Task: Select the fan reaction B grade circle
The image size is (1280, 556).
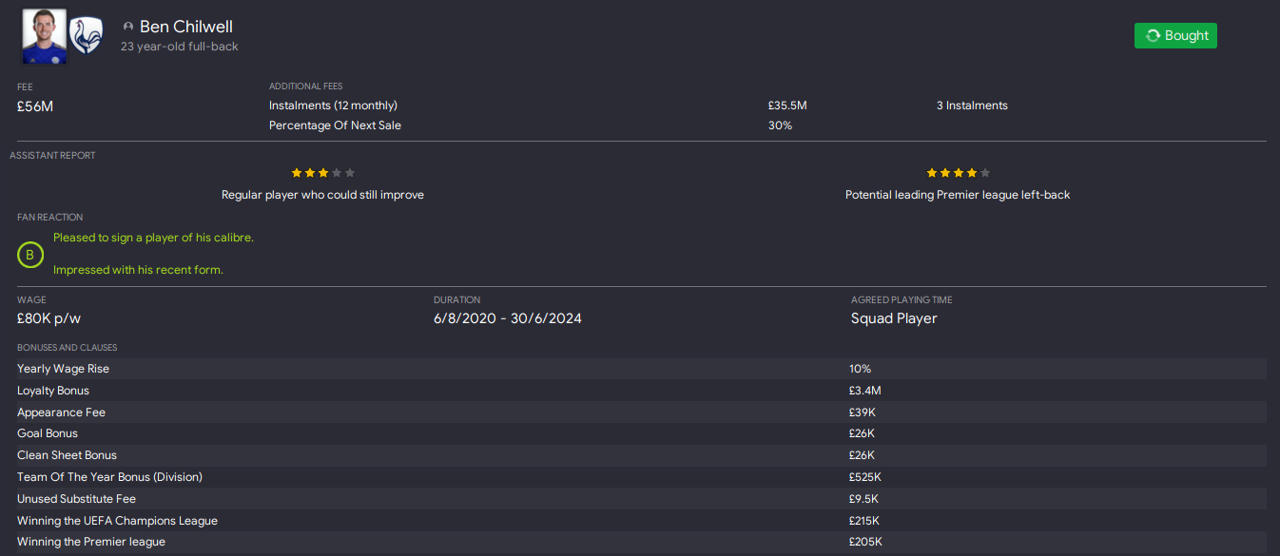Action: (x=30, y=255)
